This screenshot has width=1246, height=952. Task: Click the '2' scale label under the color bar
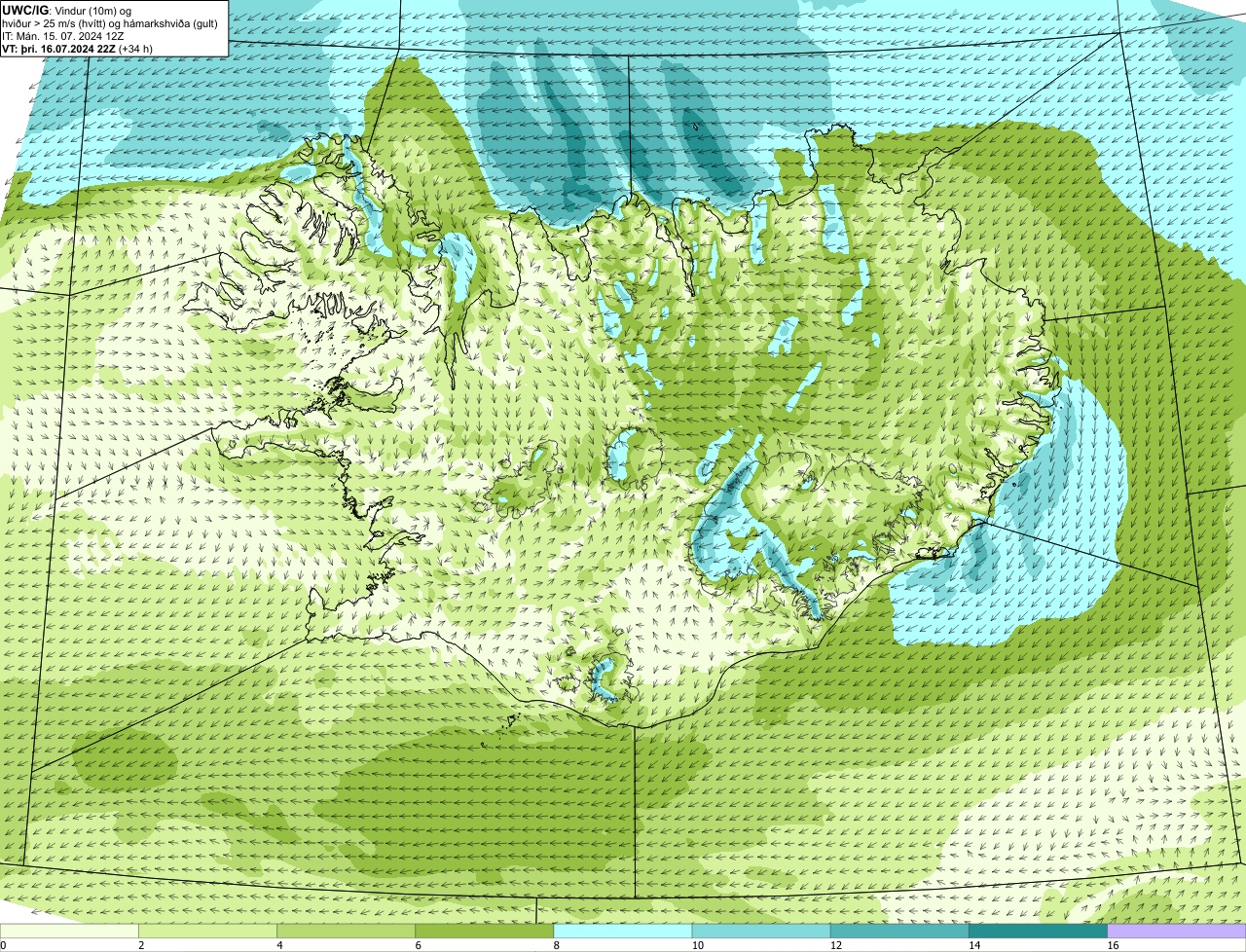pyautogui.click(x=142, y=945)
